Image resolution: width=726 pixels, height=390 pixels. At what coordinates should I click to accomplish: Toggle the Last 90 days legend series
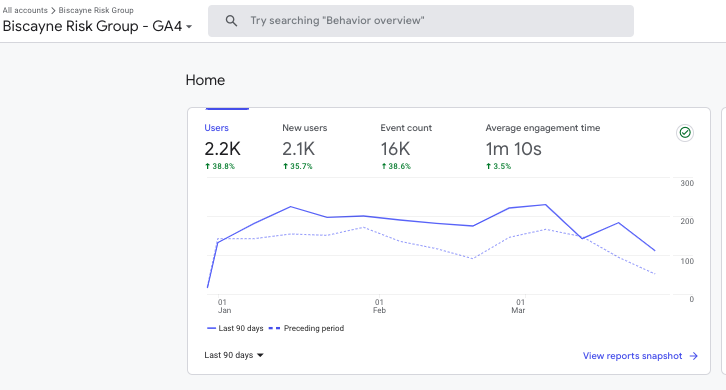click(x=235, y=328)
